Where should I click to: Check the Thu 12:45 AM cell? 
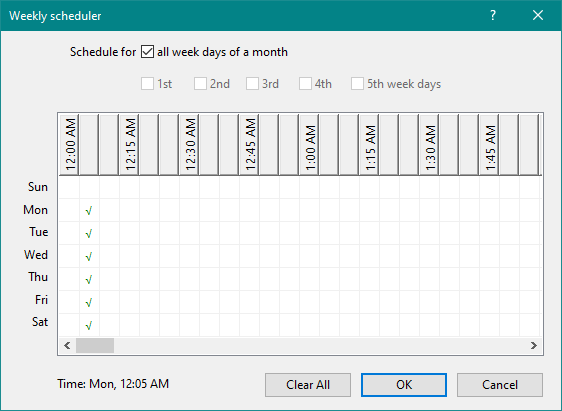pos(249,279)
